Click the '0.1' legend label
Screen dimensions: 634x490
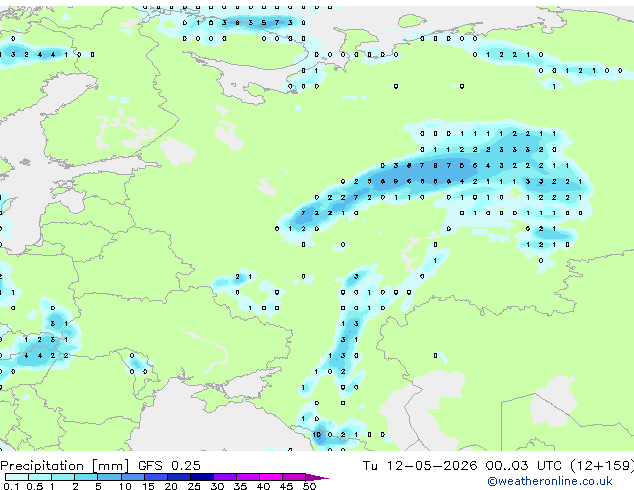(x=11, y=486)
